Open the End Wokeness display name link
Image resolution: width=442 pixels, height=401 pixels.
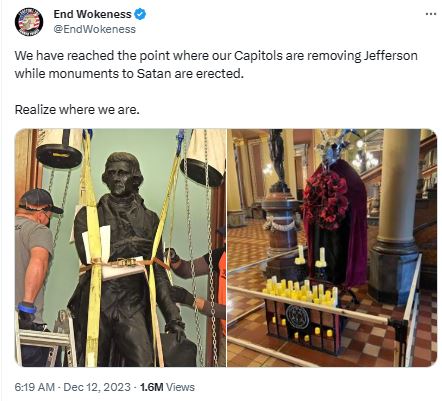[92, 14]
